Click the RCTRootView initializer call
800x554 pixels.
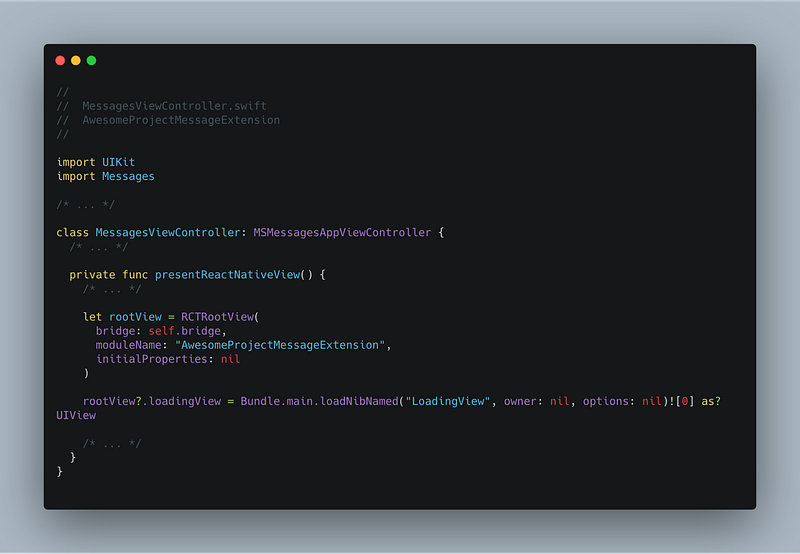click(x=217, y=317)
